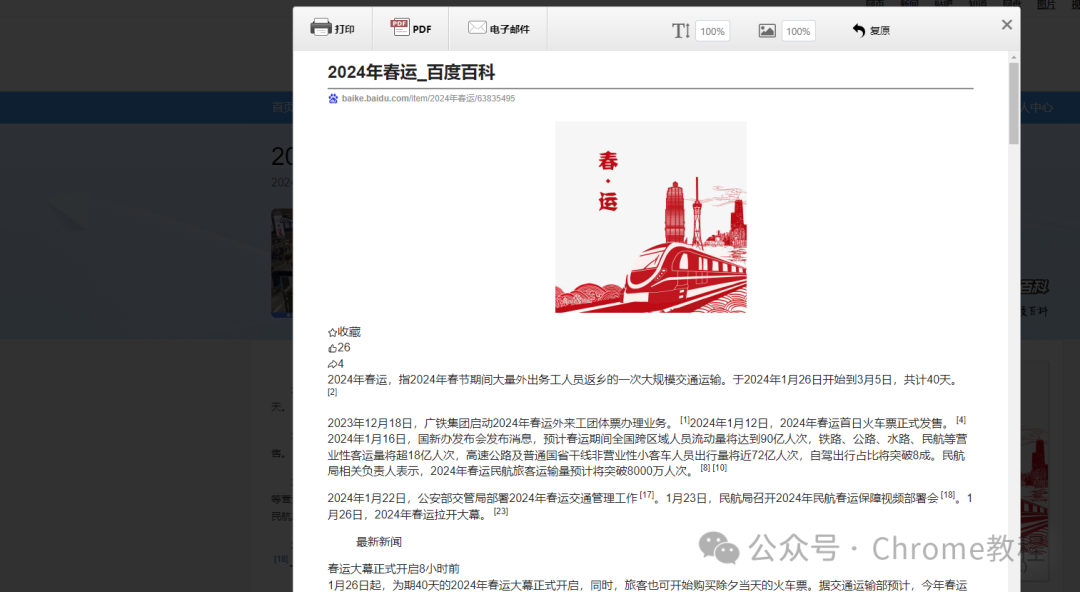This screenshot has height=592, width=1080.
Task: Click the printer icon to print
Action: (321, 28)
